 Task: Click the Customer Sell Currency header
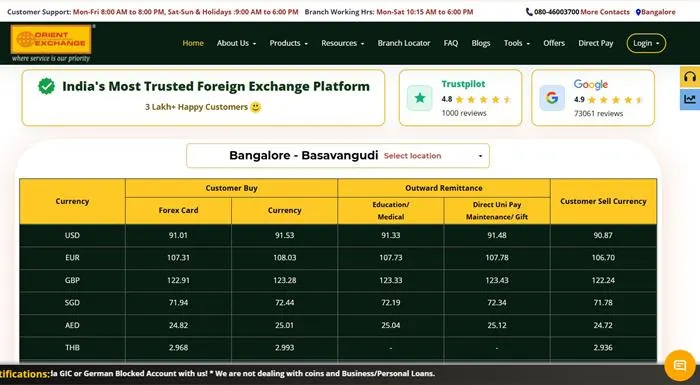603,201
